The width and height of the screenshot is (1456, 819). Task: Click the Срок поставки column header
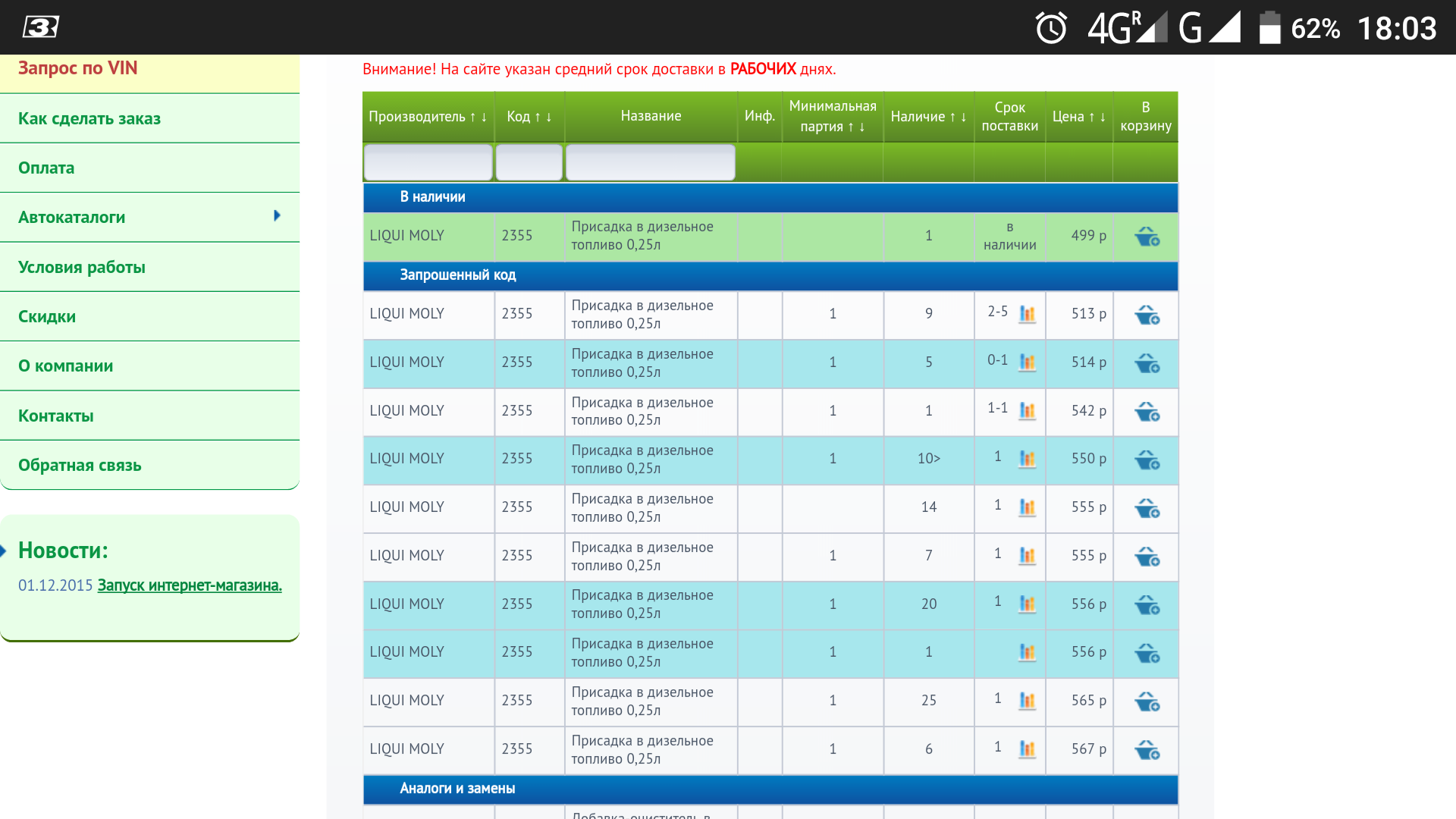pos(1009,116)
